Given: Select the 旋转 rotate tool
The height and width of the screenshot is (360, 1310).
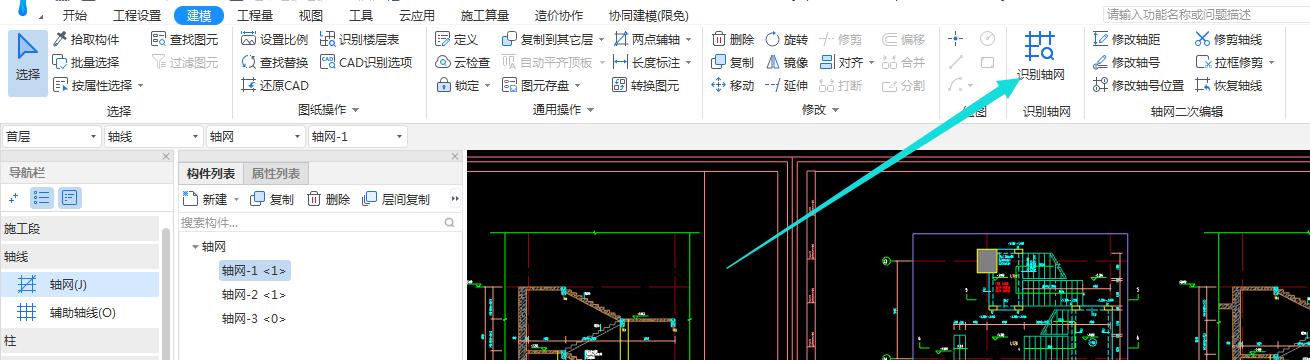Looking at the screenshot, I should tap(786, 39).
